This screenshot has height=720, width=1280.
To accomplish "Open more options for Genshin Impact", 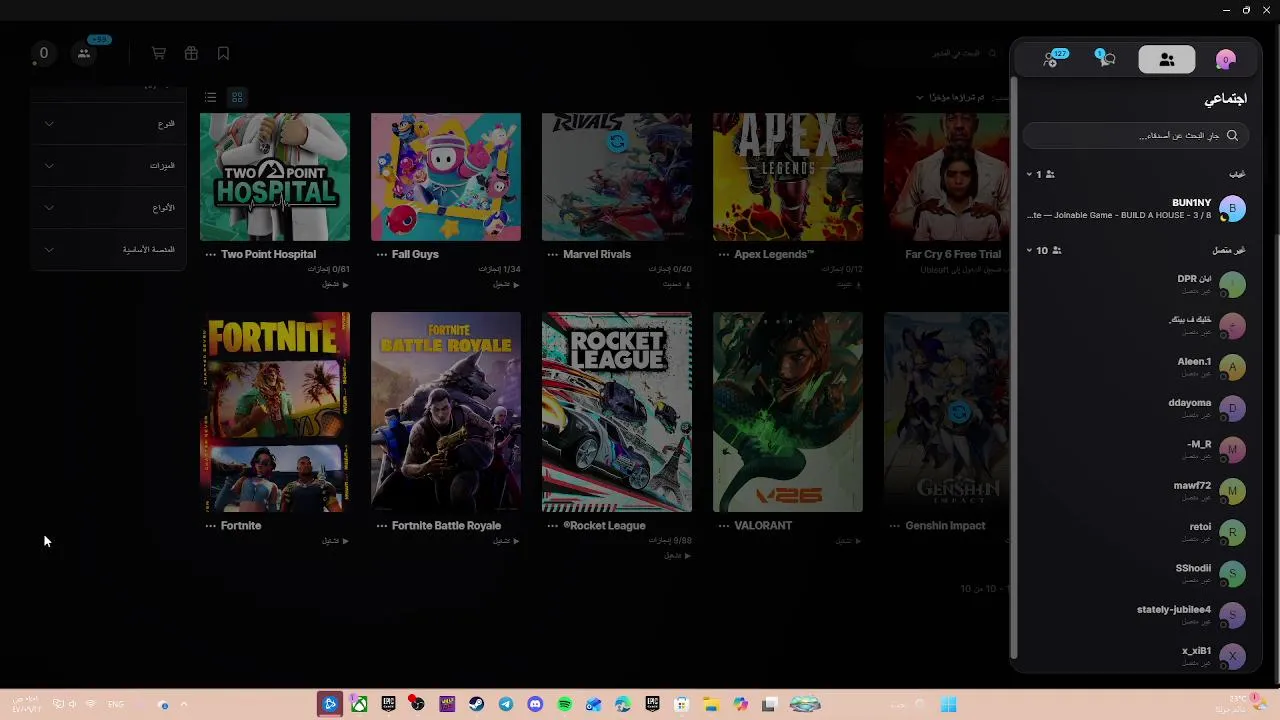I will [x=894, y=526].
